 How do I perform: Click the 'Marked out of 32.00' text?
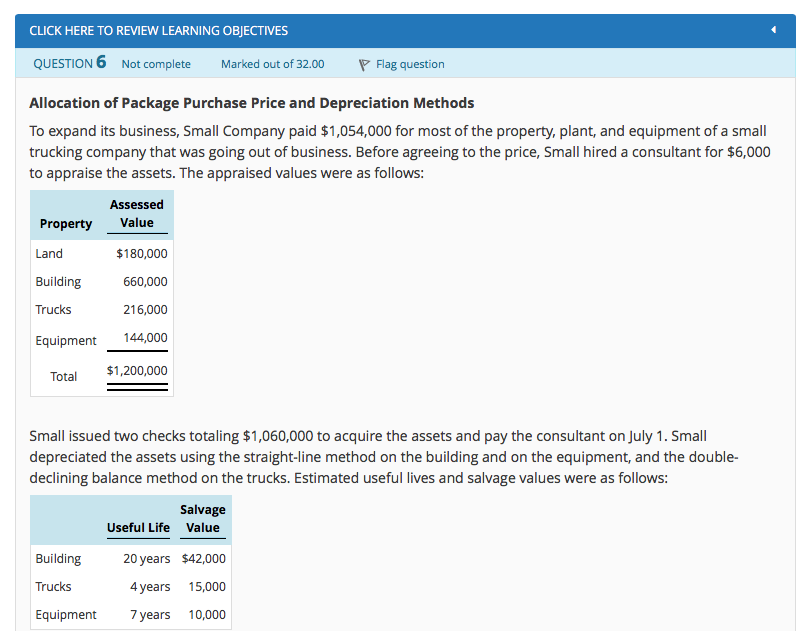(x=272, y=64)
